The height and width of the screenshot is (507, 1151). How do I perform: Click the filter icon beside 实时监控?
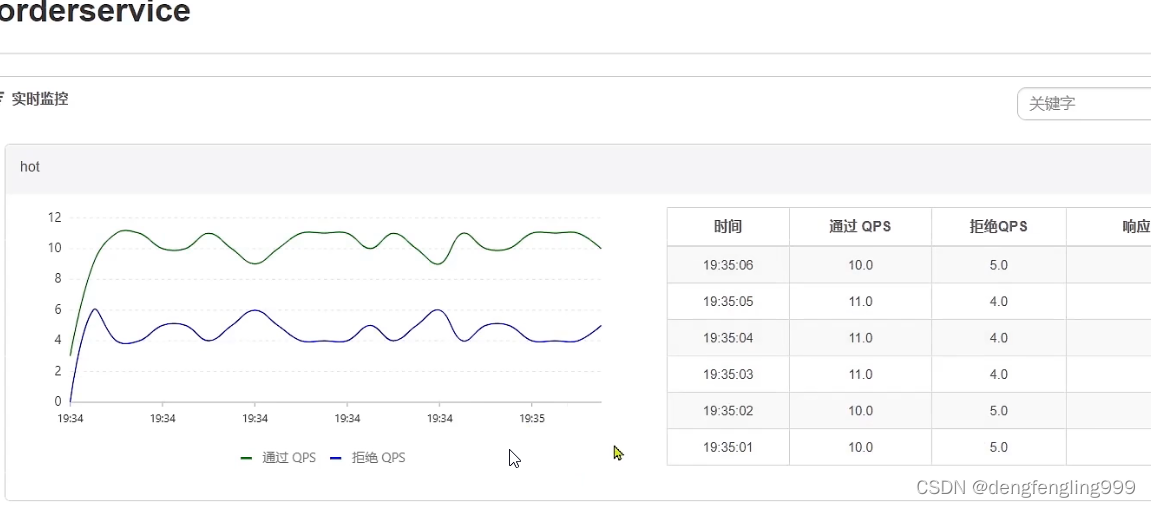click(2, 99)
